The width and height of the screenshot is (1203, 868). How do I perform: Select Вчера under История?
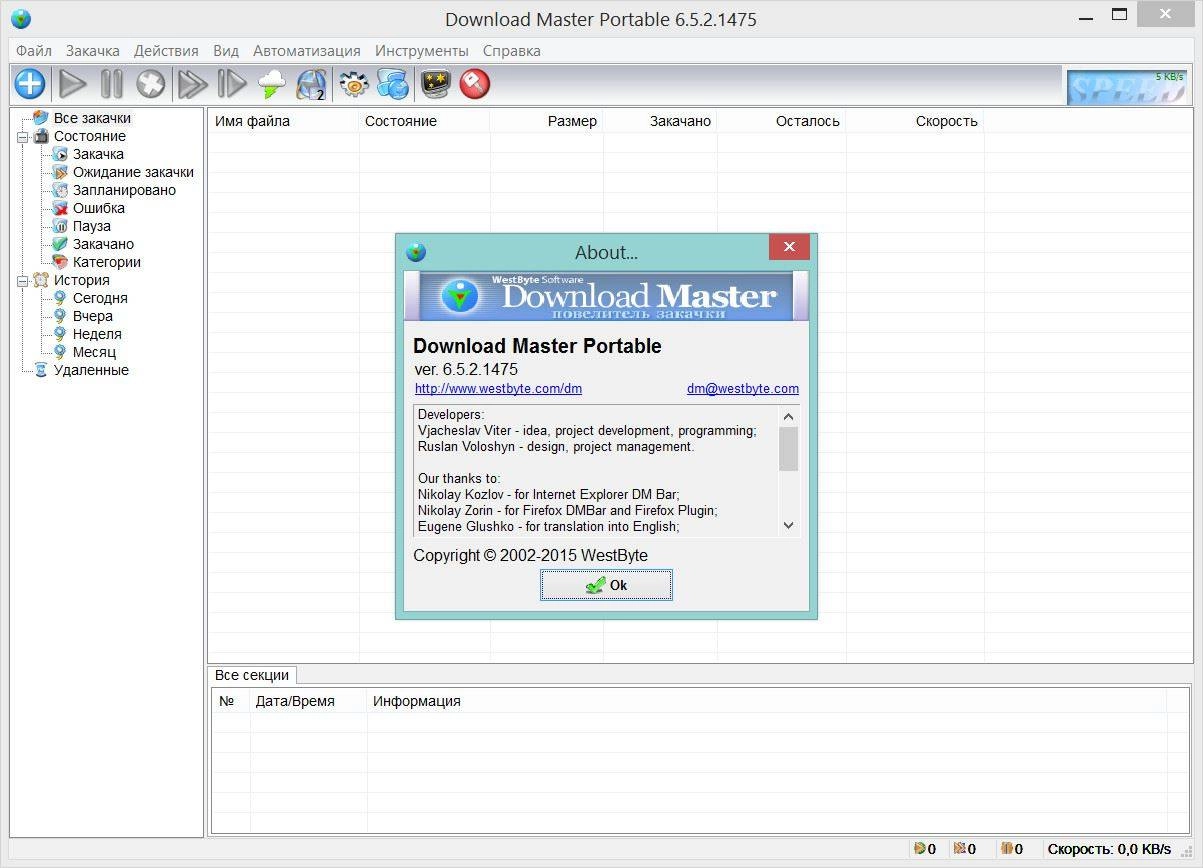click(93, 316)
